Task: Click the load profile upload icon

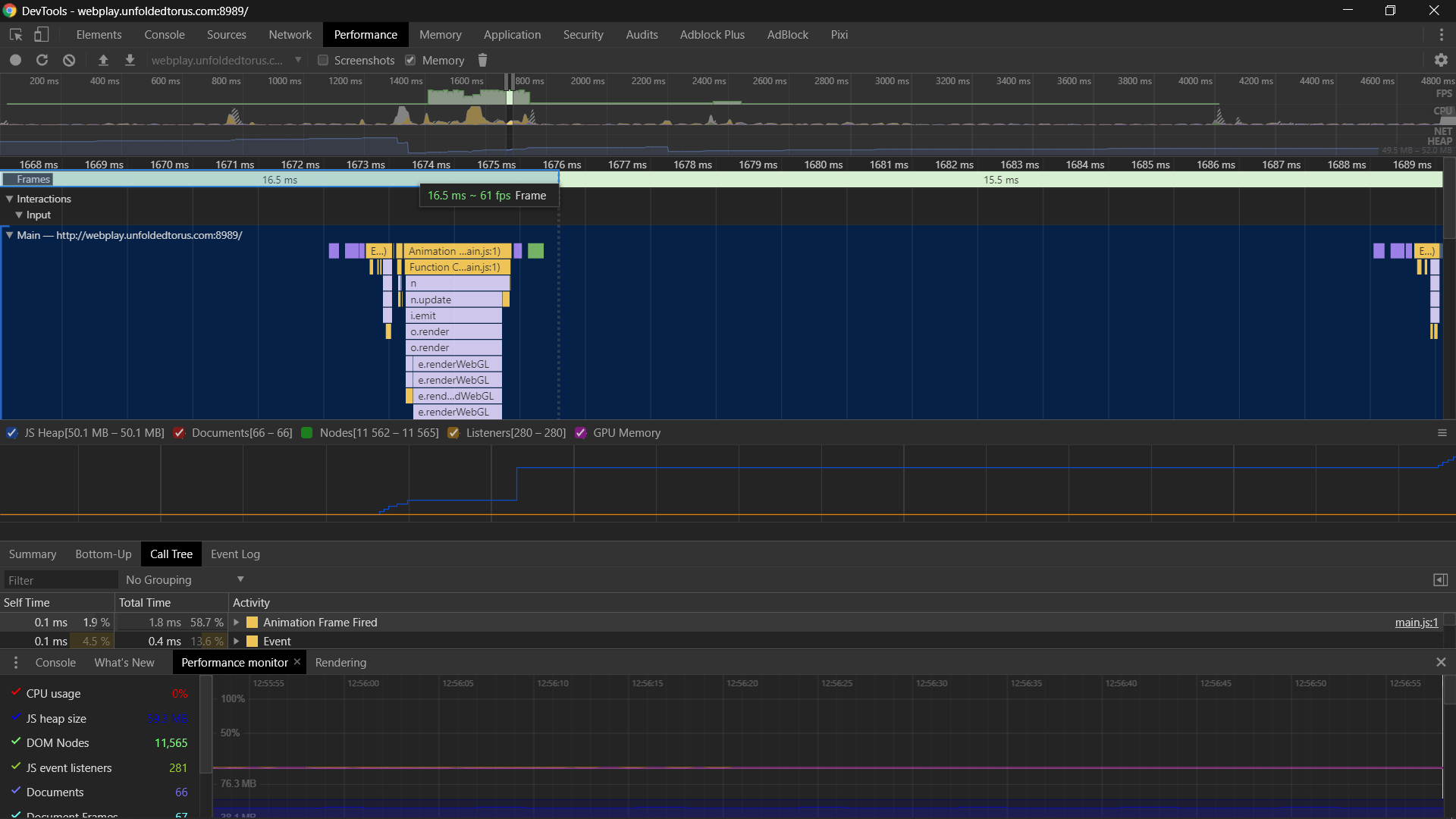Action: coord(104,60)
